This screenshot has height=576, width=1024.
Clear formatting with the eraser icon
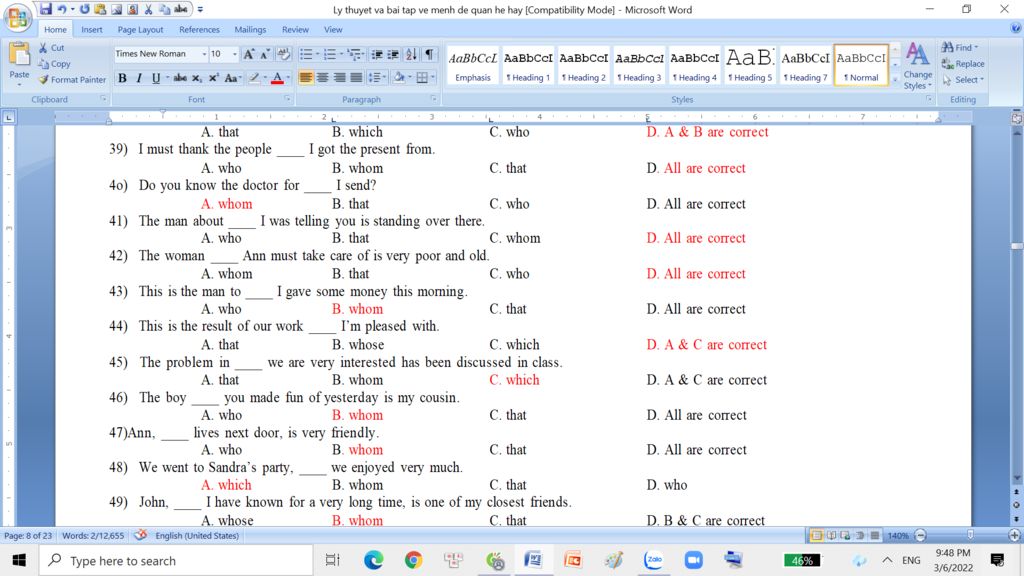tap(283, 54)
